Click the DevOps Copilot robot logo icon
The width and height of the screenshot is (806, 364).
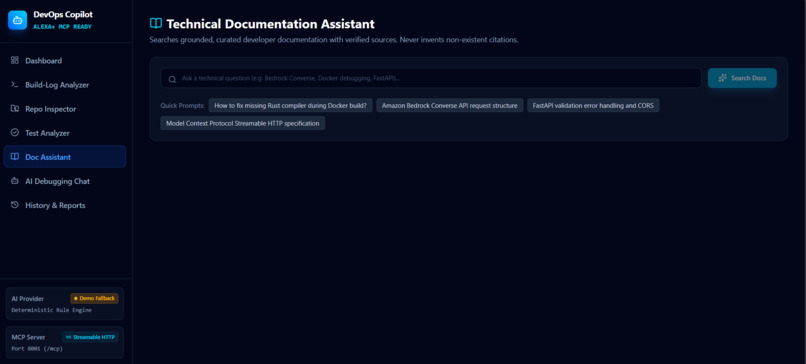pos(17,20)
